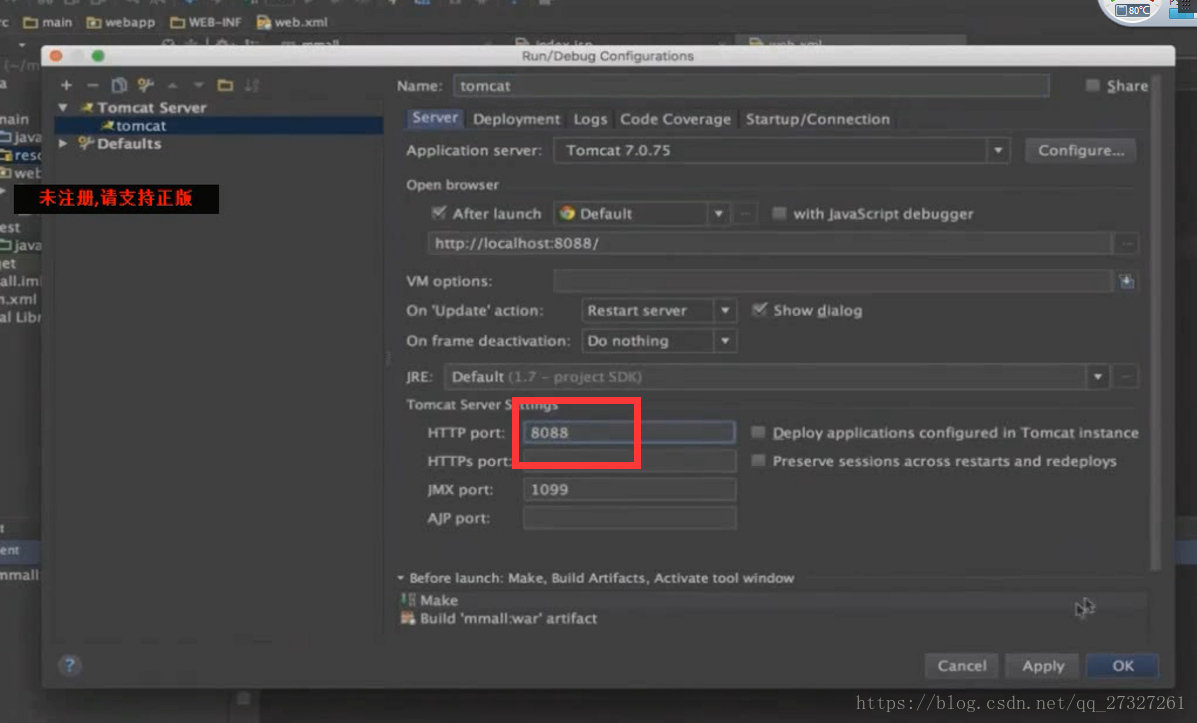
Task: Enable Preserve sessions across restarts and redeploys
Action: (758, 460)
